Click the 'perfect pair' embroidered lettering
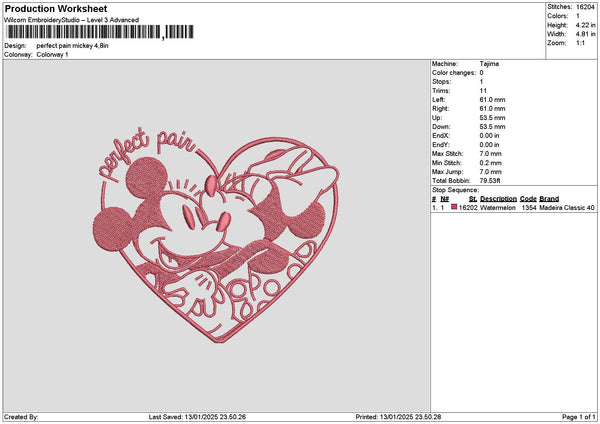 click(x=147, y=153)
